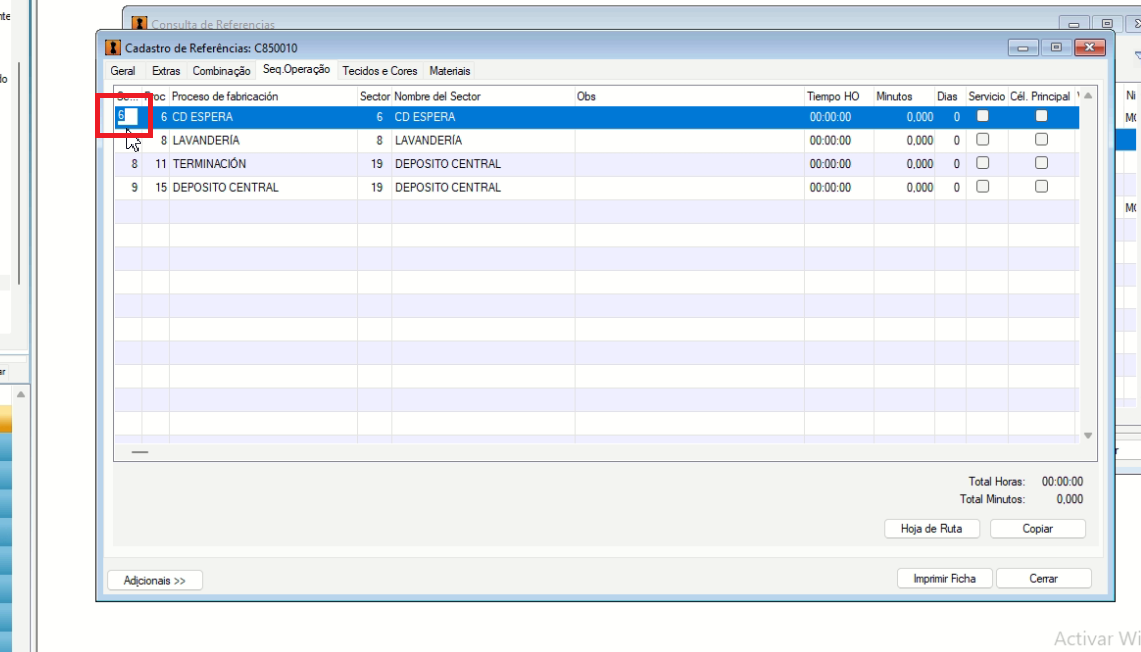Enable Cél. Principal for the TERMINACIÓN row
The height and width of the screenshot is (652, 1141).
coord(1041,163)
